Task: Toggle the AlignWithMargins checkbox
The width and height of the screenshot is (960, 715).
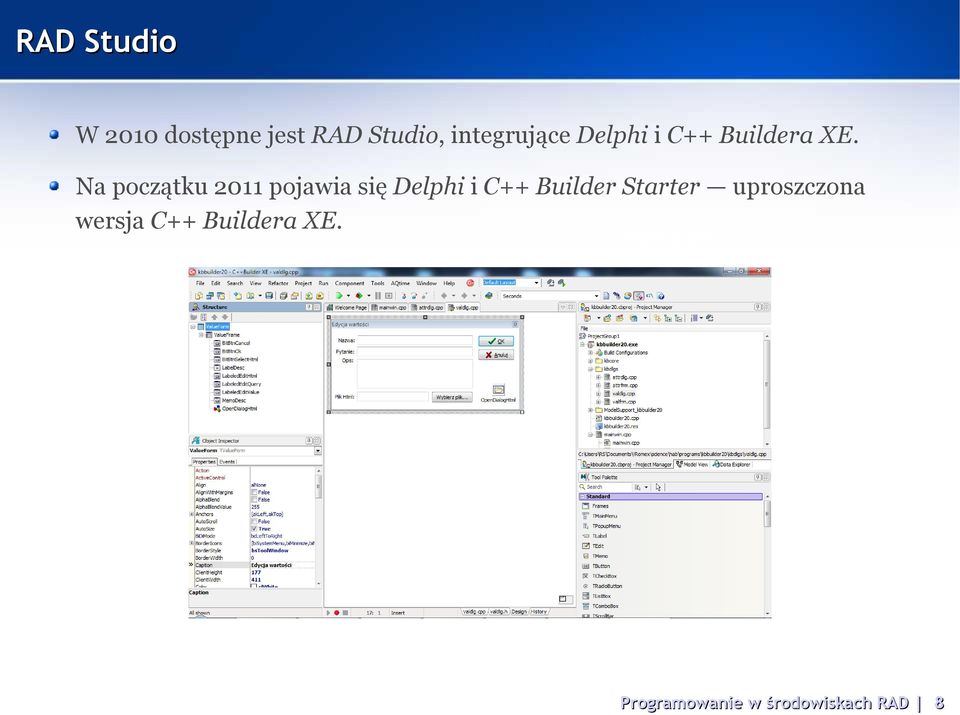Action: (254, 492)
